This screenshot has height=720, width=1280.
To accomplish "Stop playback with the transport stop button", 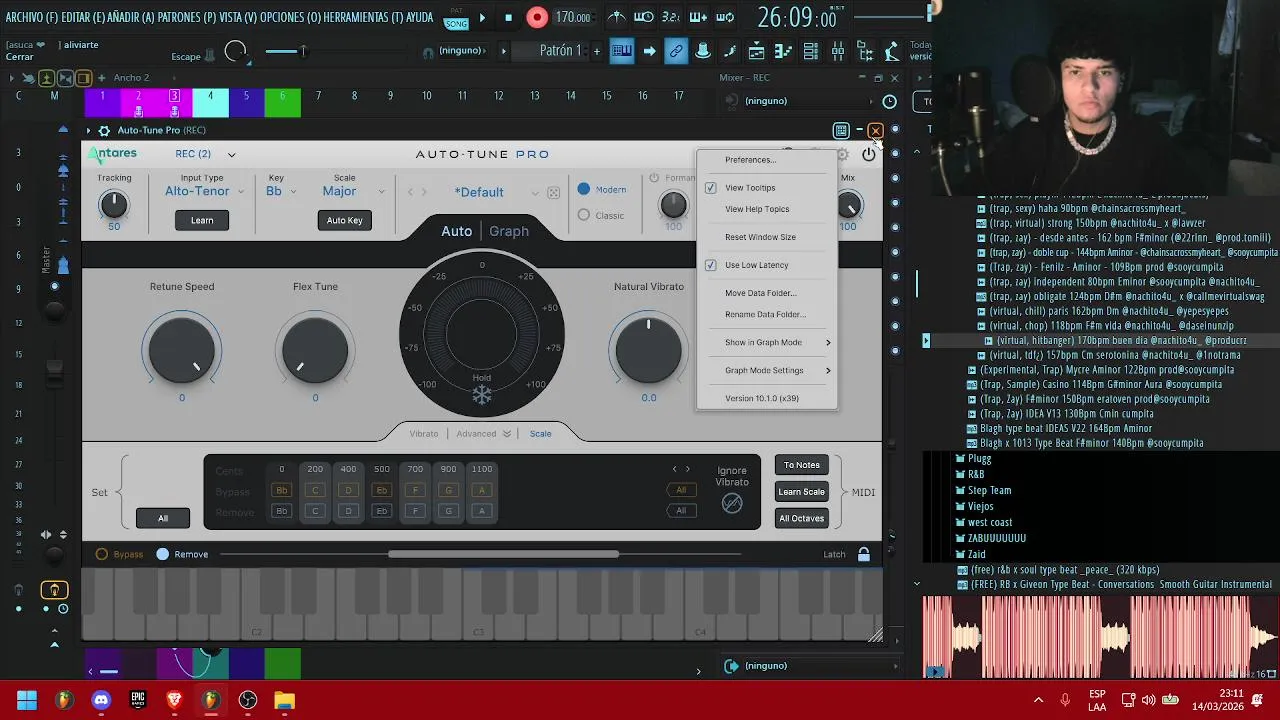I will click(x=508, y=17).
